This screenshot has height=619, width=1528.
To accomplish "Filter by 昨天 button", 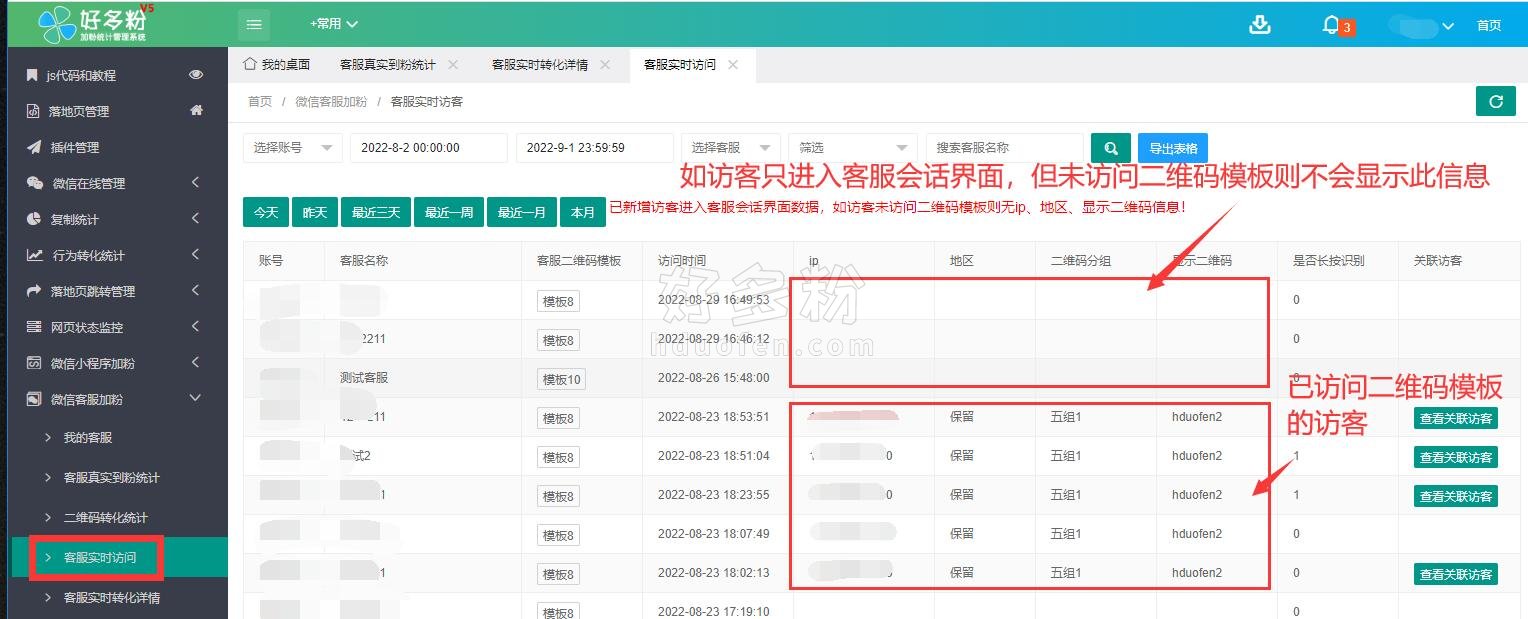I will [314, 212].
